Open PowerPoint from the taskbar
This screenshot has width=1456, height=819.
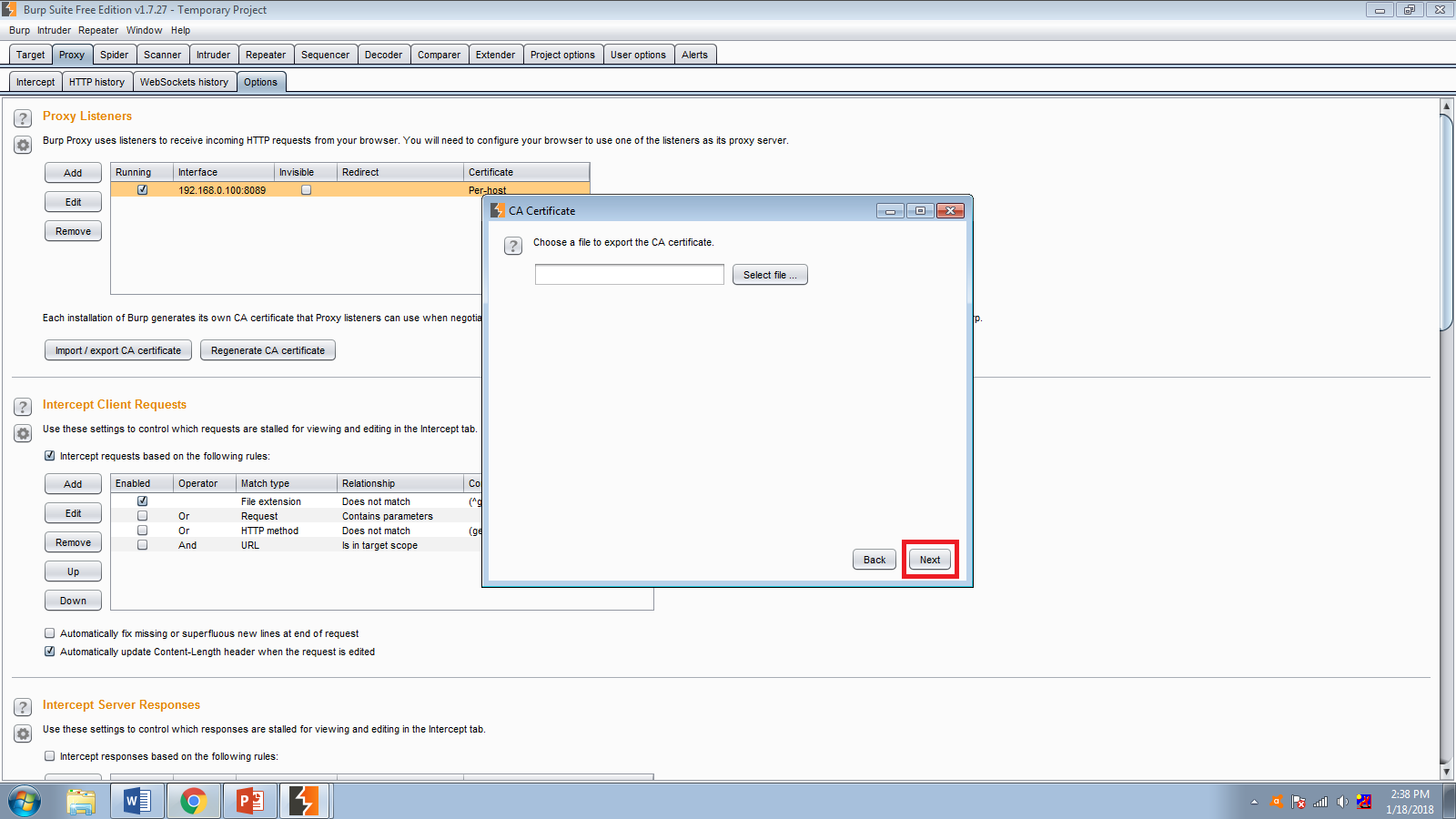(x=249, y=802)
